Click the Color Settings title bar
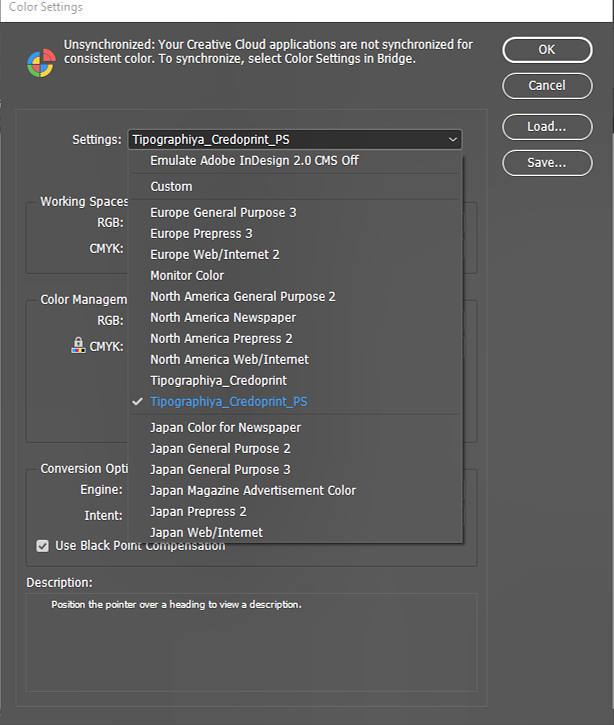Image resolution: width=614 pixels, height=725 pixels. tap(307, 9)
